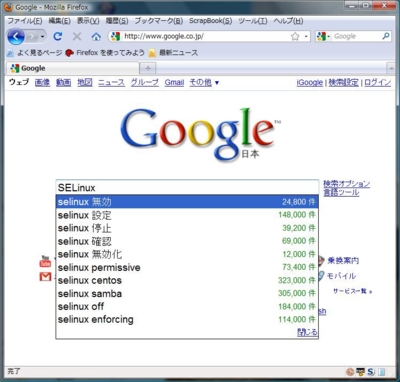This screenshot has width=400, height=382.
Task: Select suggestion selinux 無効
Action: coord(187,202)
